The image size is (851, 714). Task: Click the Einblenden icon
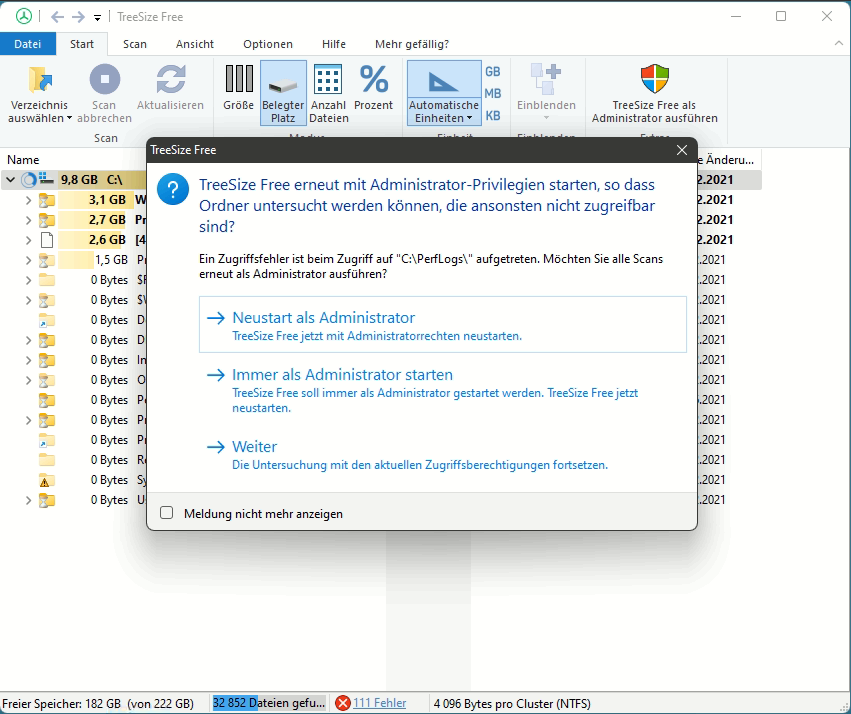[x=546, y=79]
